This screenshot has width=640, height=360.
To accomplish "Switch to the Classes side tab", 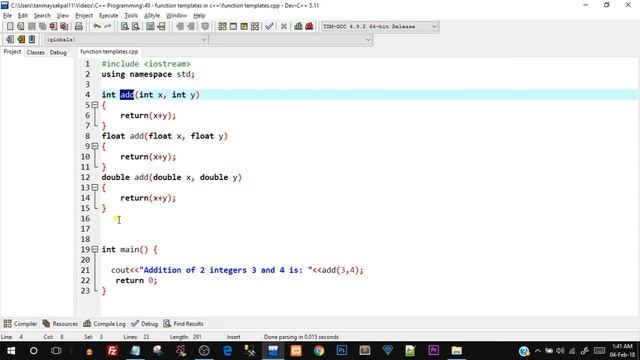I will tap(36, 52).
